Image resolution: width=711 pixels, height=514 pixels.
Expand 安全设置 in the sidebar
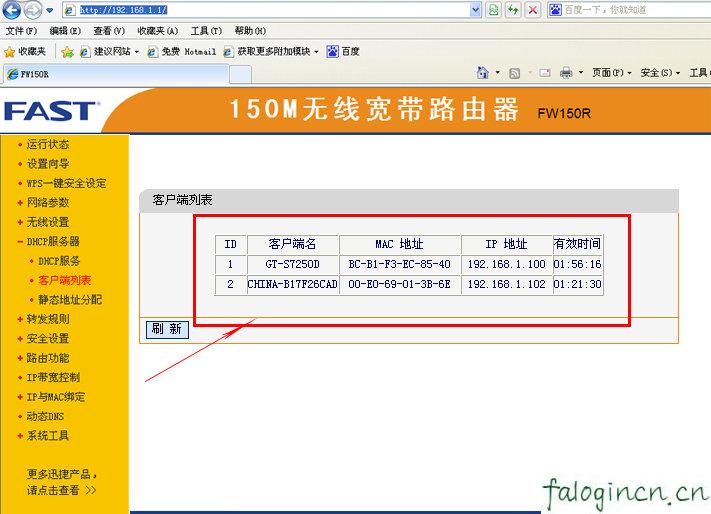click(x=48, y=339)
